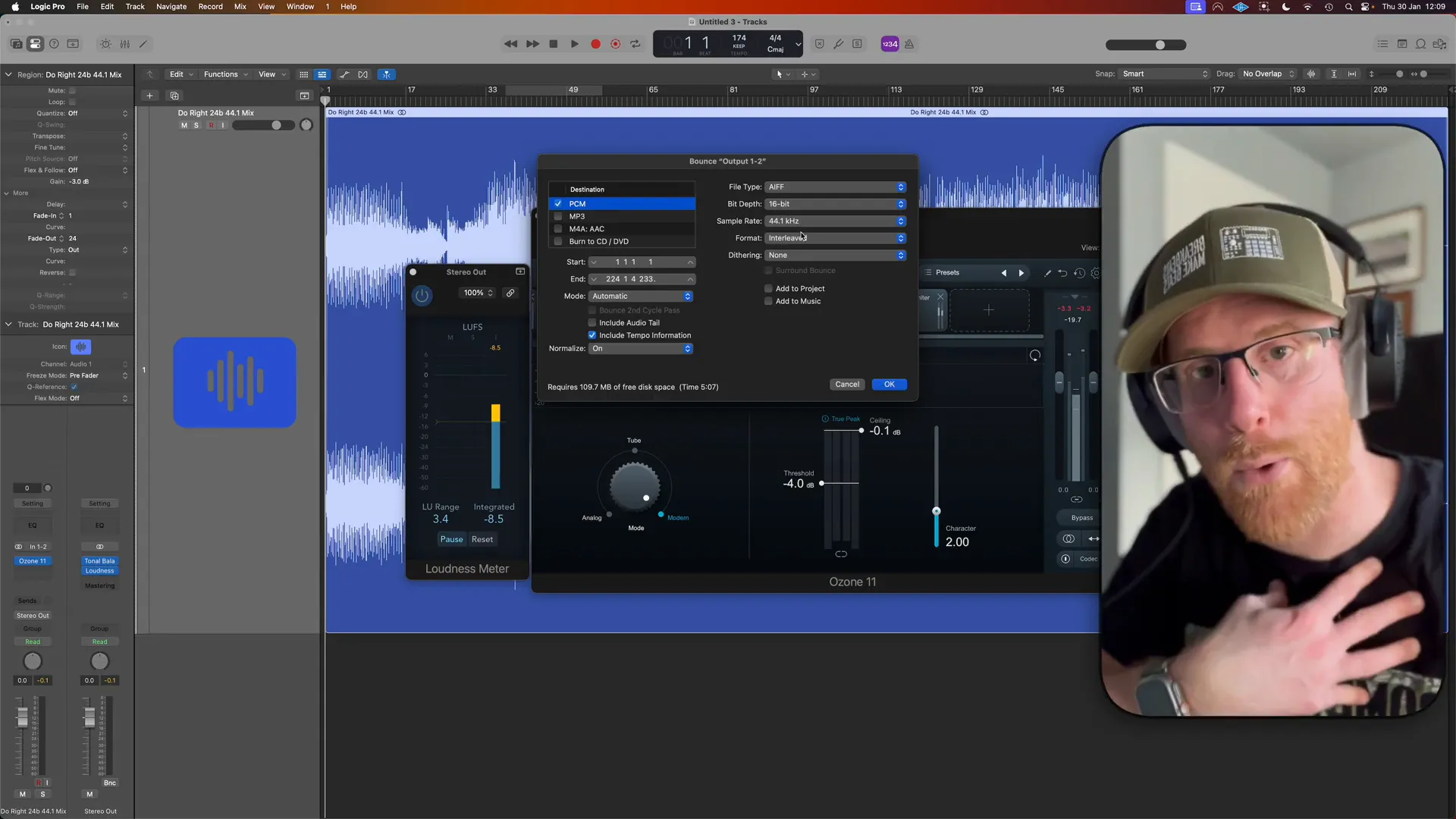The height and width of the screenshot is (819, 1456).
Task: Click link icon in Stereo Out plugin header
Action: point(510,293)
